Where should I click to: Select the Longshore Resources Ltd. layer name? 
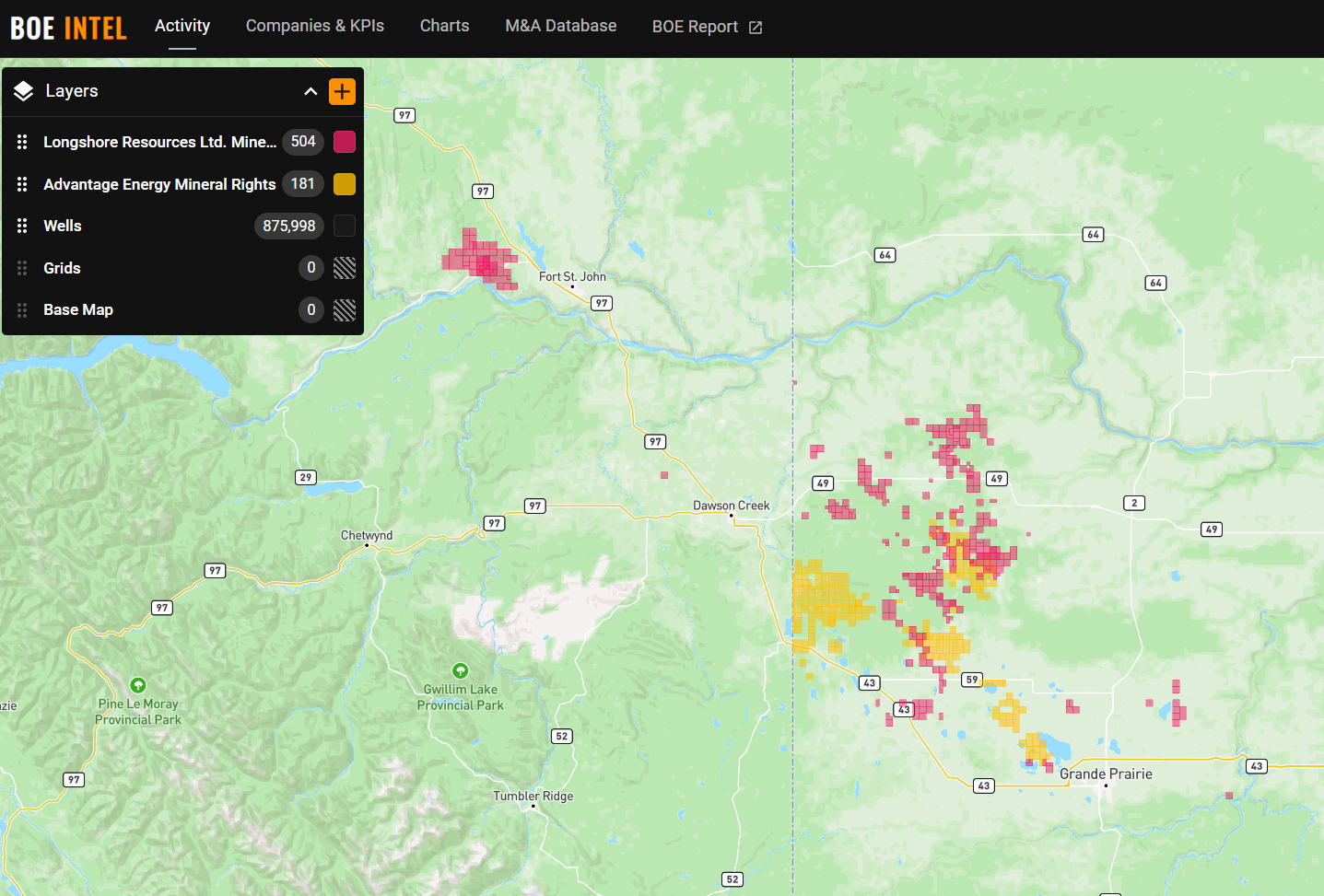tap(159, 142)
